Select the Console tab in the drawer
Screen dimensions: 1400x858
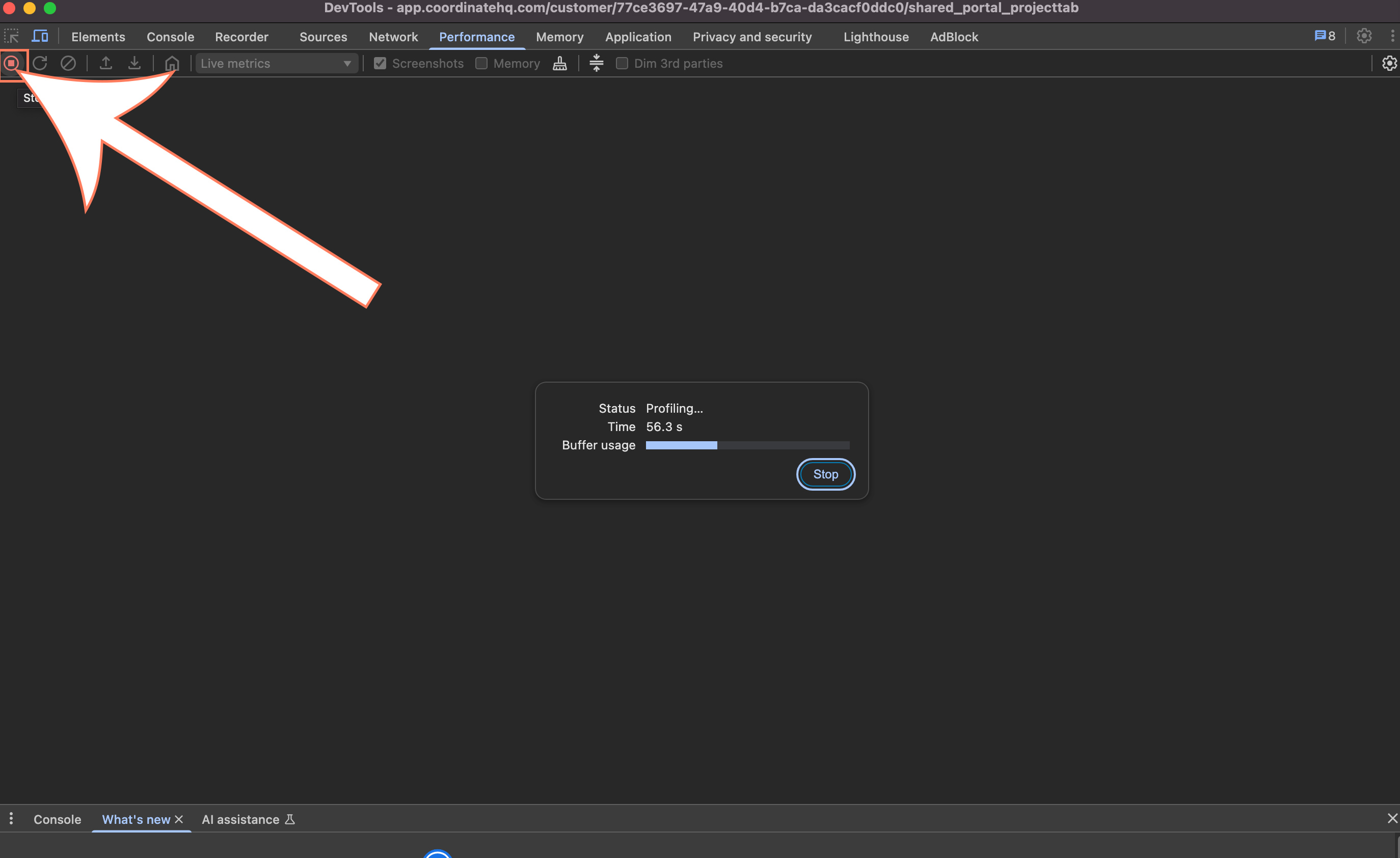[x=58, y=819]
